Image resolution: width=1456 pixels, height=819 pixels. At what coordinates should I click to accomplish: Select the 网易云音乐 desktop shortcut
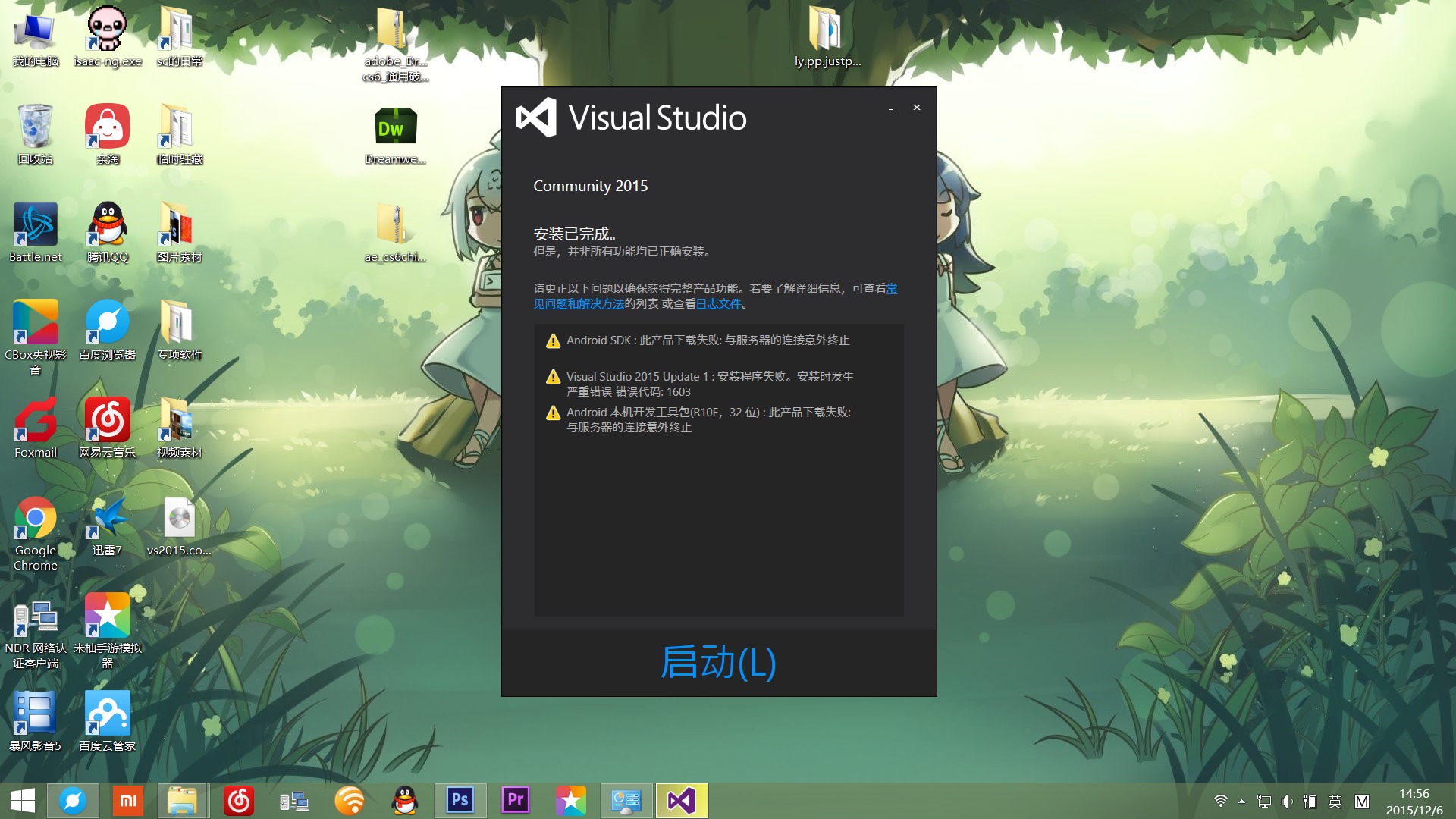(x=108, y=421)
